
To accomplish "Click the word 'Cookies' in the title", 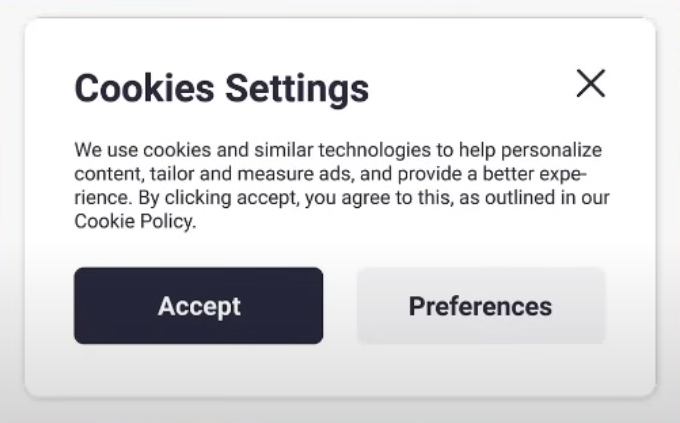I will [144, 89].
